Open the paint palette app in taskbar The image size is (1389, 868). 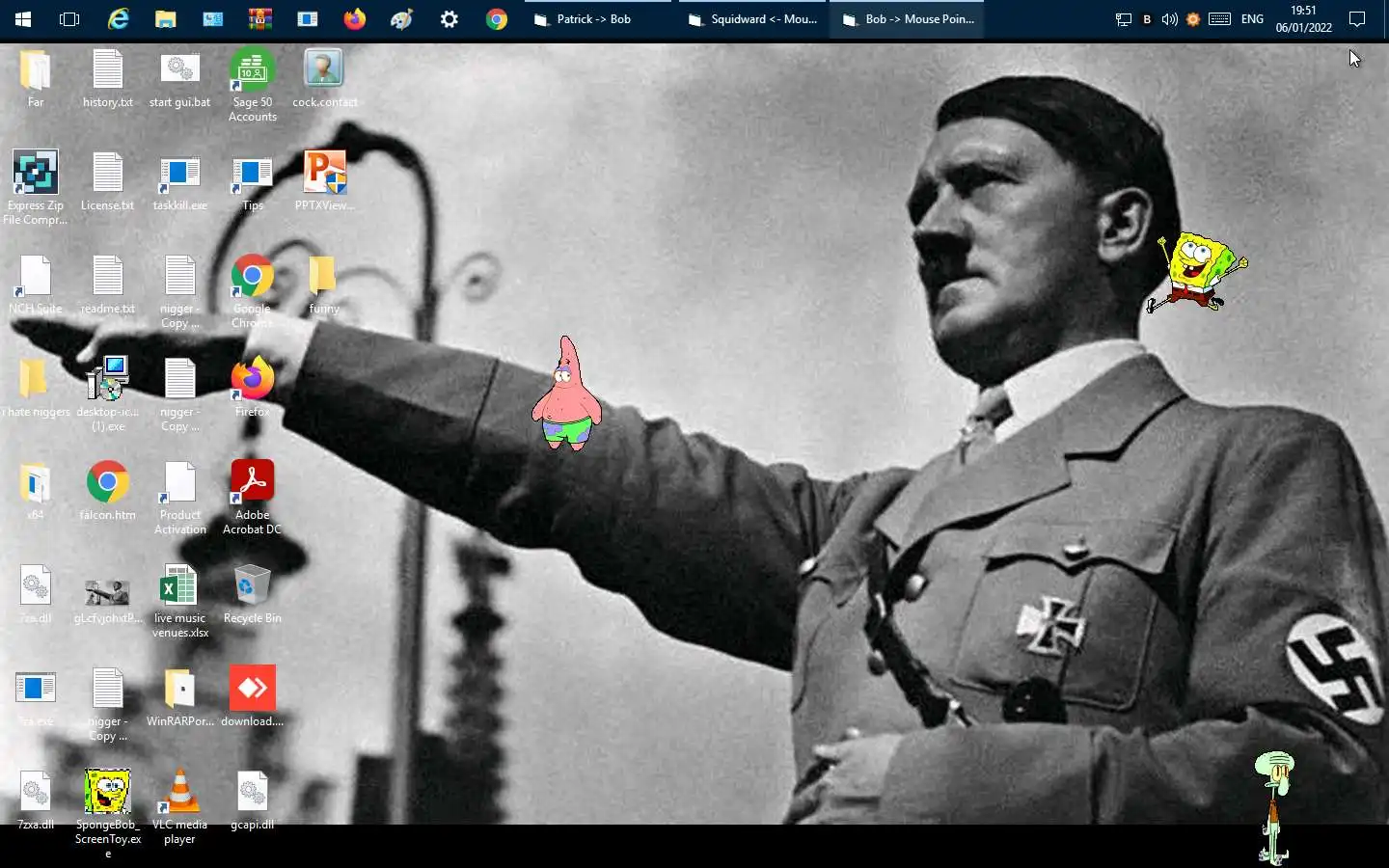401,18
